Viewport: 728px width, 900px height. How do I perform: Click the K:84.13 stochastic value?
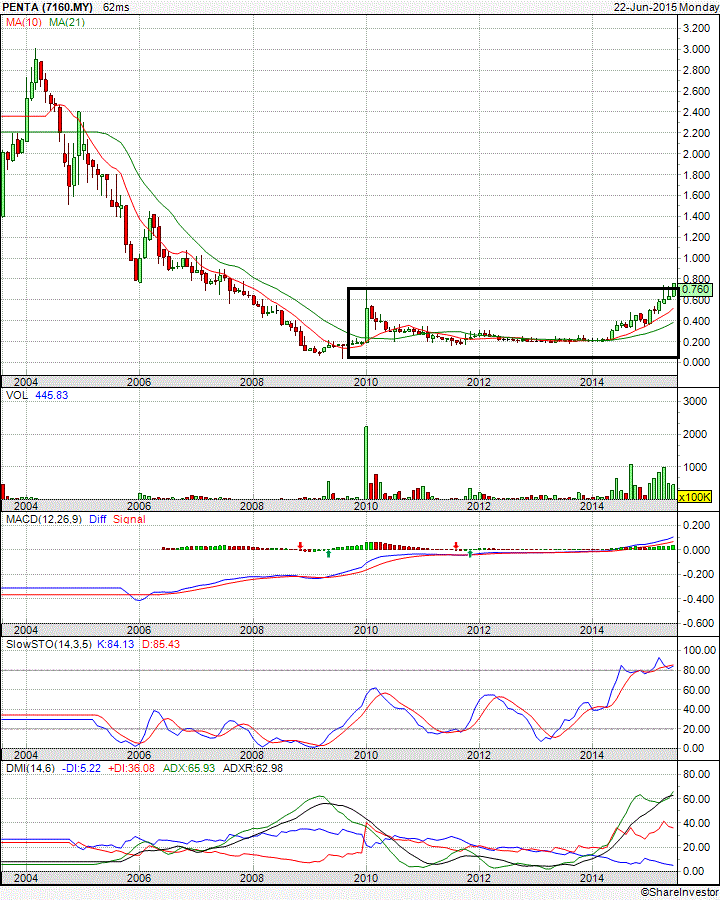tap(115, 644)
